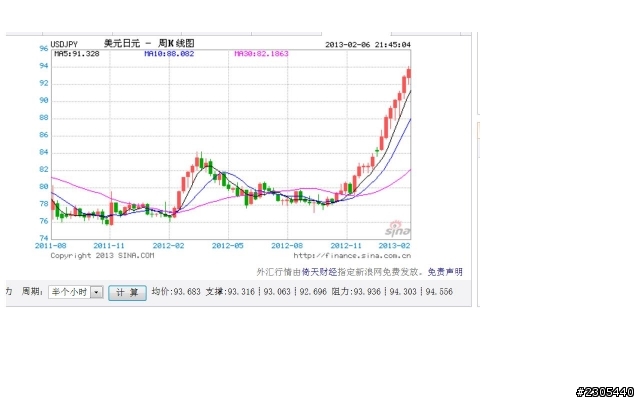
Task: Click the 计算 calculate button
Action: click(127, 292)
